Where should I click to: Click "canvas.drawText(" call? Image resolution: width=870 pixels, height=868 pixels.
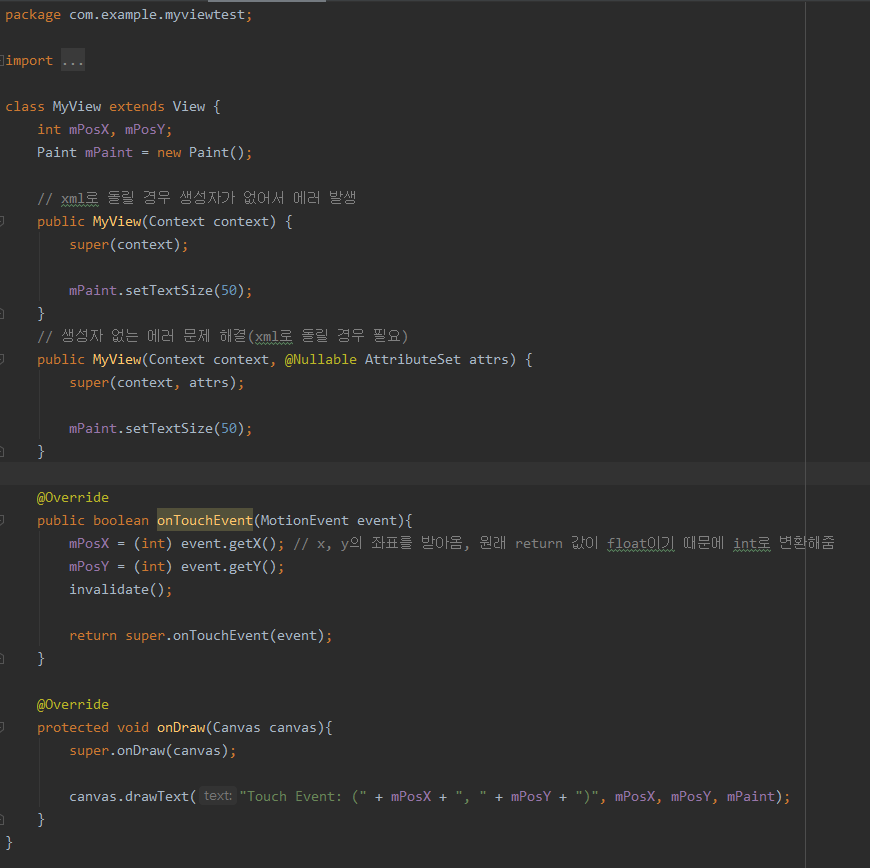click(133, 796)
